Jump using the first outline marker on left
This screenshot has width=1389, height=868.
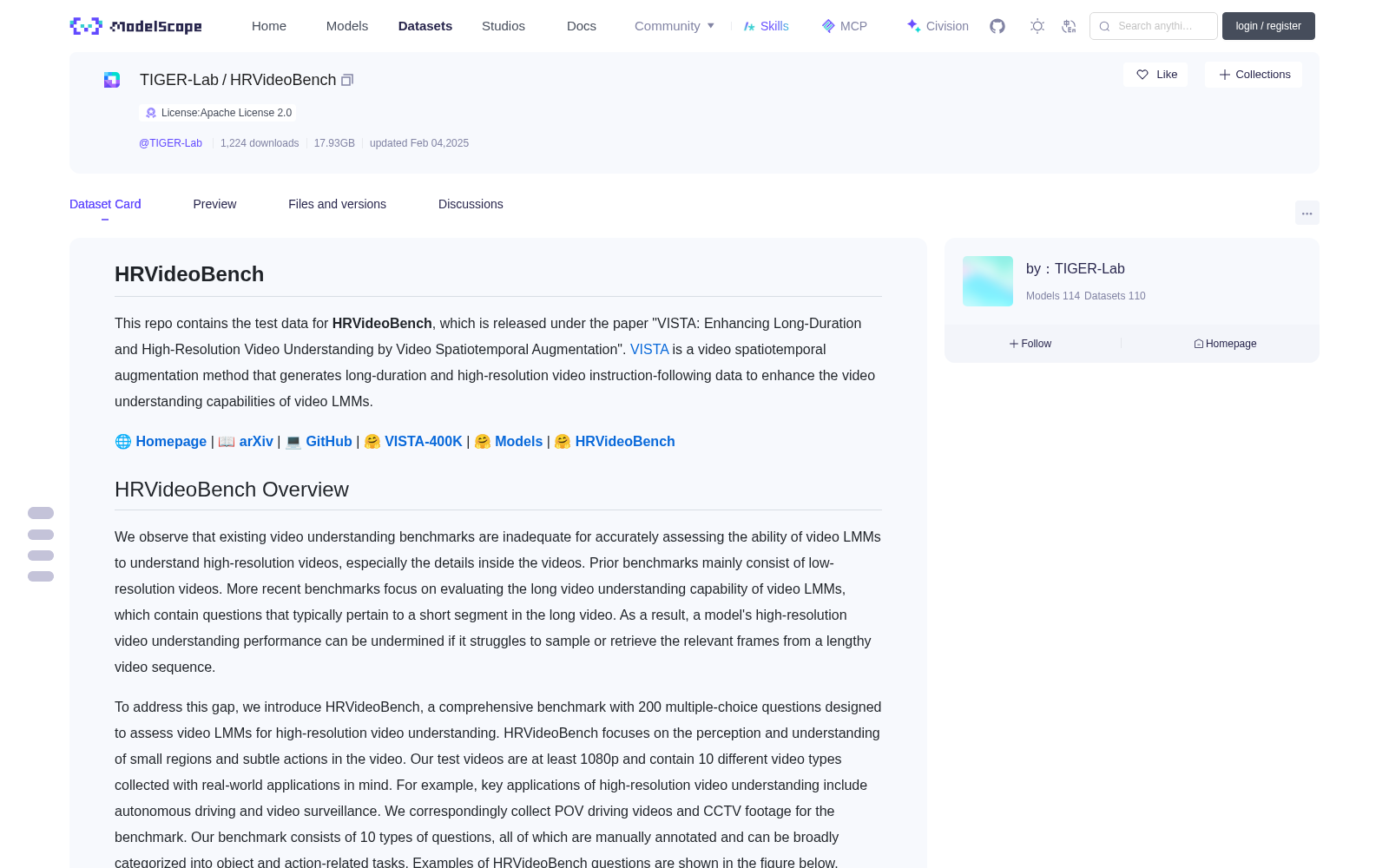coord(41,513)
